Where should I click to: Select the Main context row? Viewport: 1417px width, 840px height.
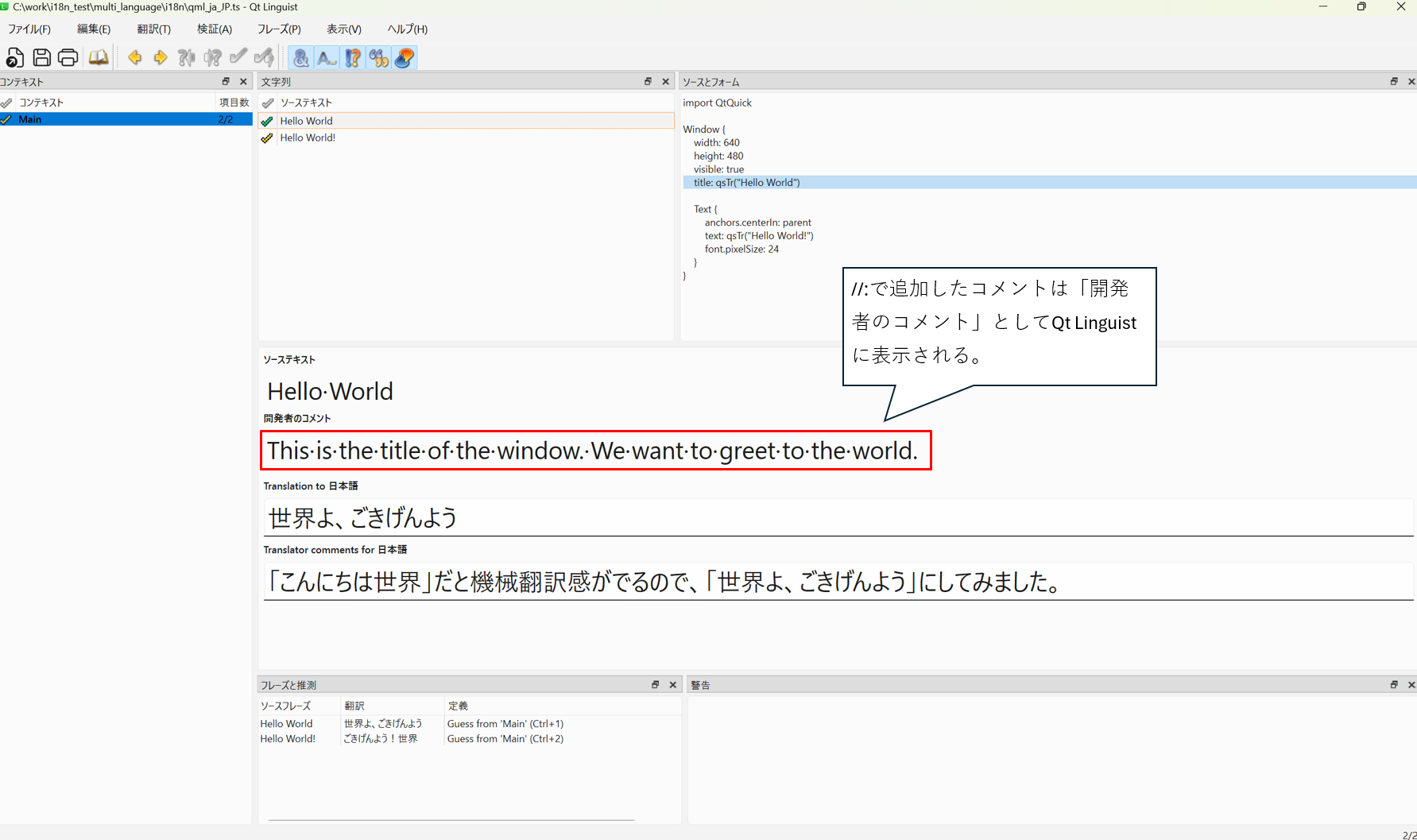click(x=30, y=119)
